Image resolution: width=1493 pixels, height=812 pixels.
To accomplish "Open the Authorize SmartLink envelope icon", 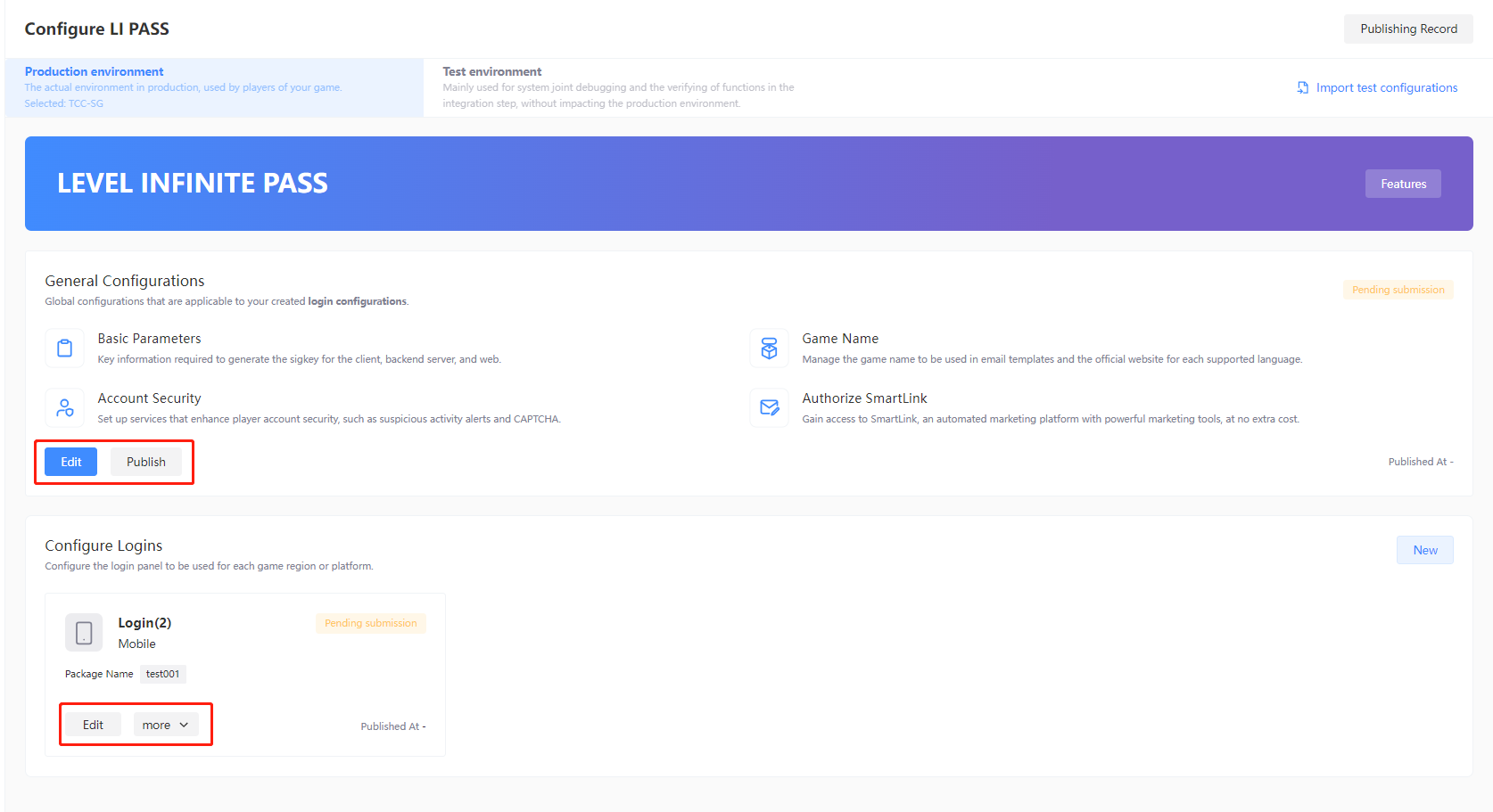I will pyautogui.click(x=769, y=407).
